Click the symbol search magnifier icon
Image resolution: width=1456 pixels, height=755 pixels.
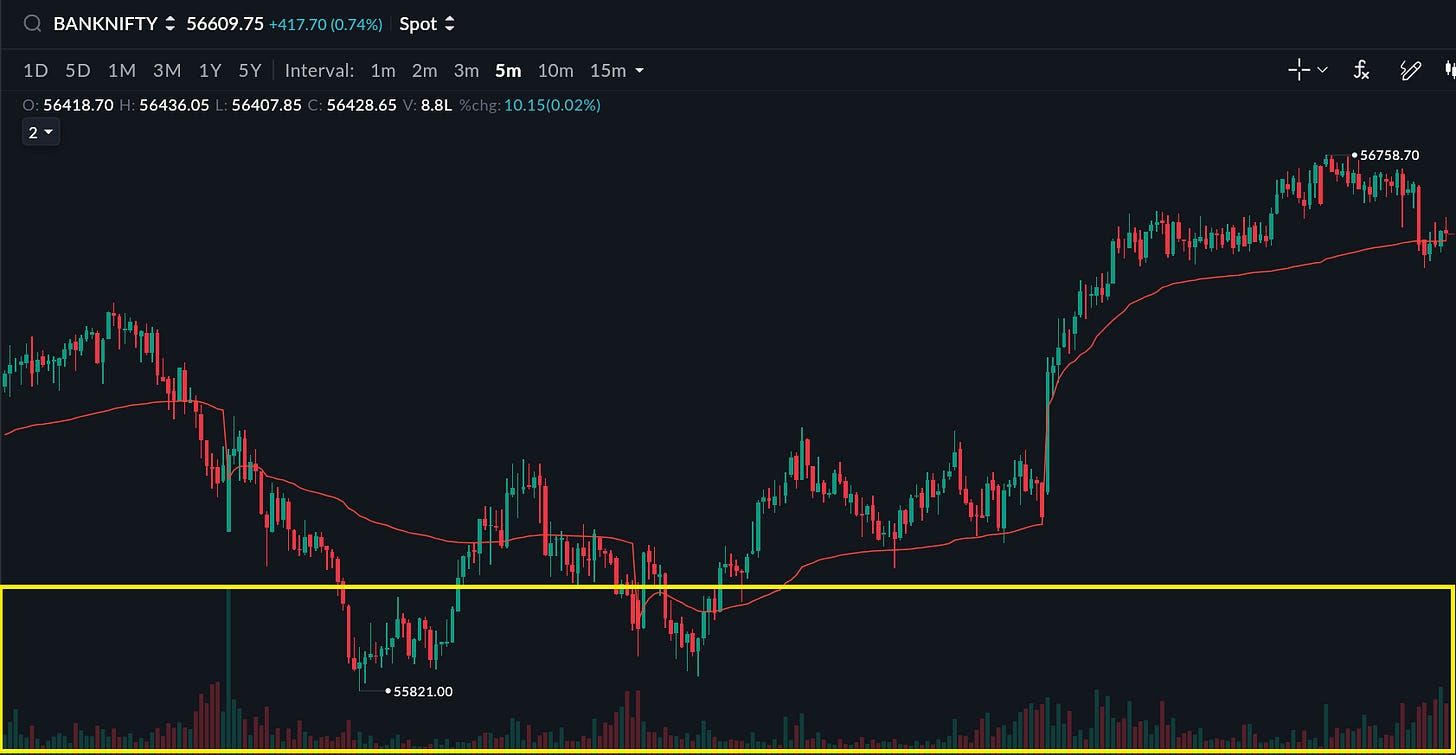(x=32, y=24)
